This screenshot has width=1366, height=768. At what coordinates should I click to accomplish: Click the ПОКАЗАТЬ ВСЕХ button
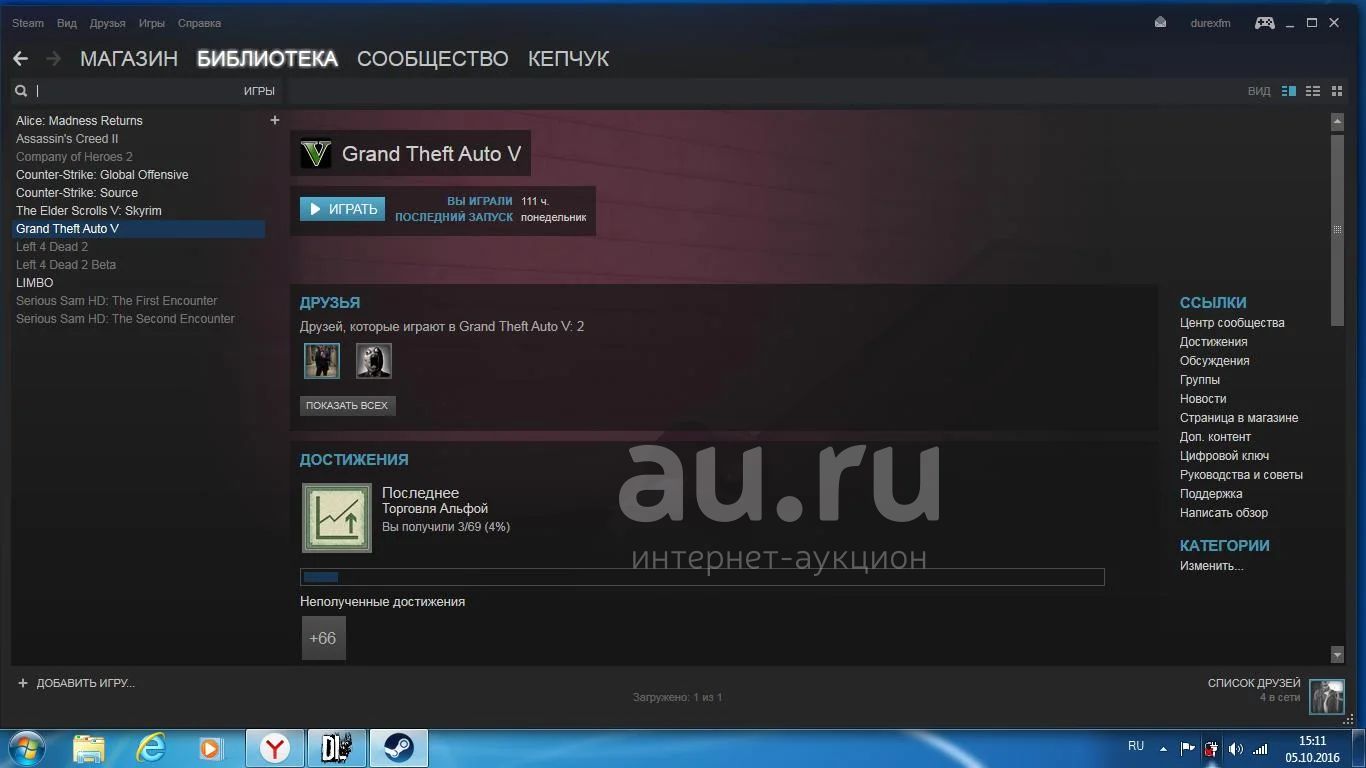point(347,406)
